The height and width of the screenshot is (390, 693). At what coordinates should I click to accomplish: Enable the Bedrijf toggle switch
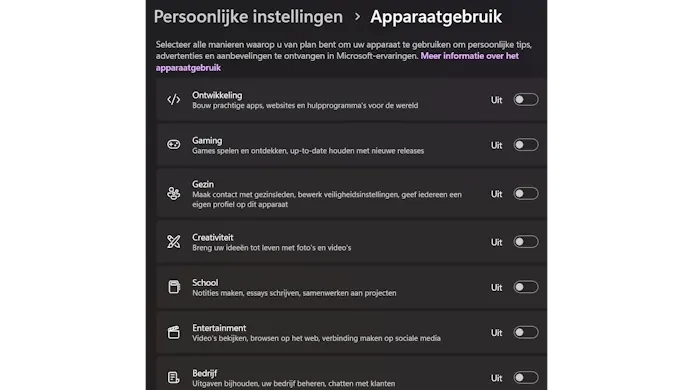pyautogui.click(x=525, y=378)
